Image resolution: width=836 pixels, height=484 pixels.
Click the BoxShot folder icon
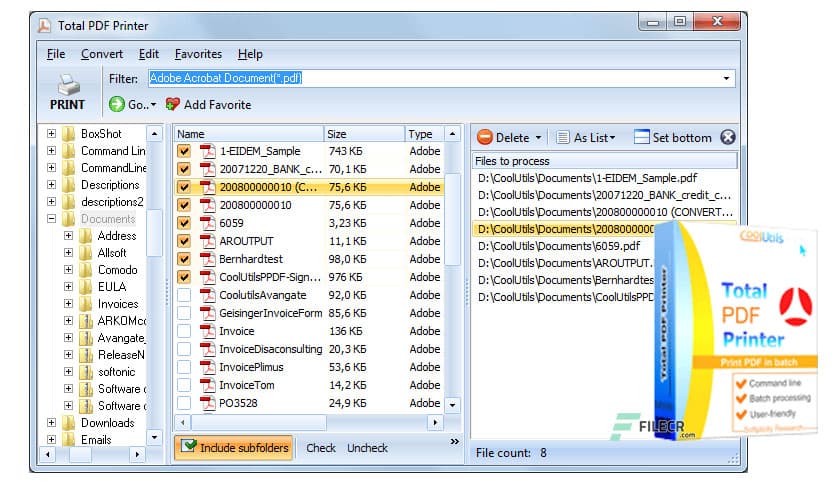tap(69, 134)
